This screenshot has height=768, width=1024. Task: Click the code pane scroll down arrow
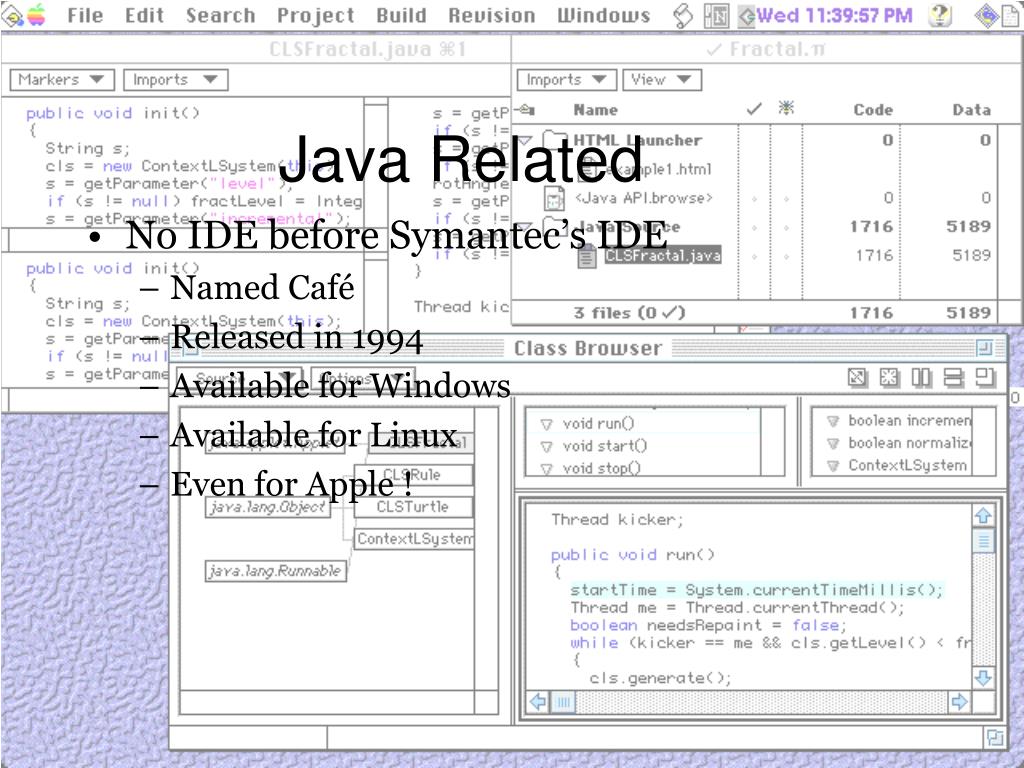tap(984, 677)
